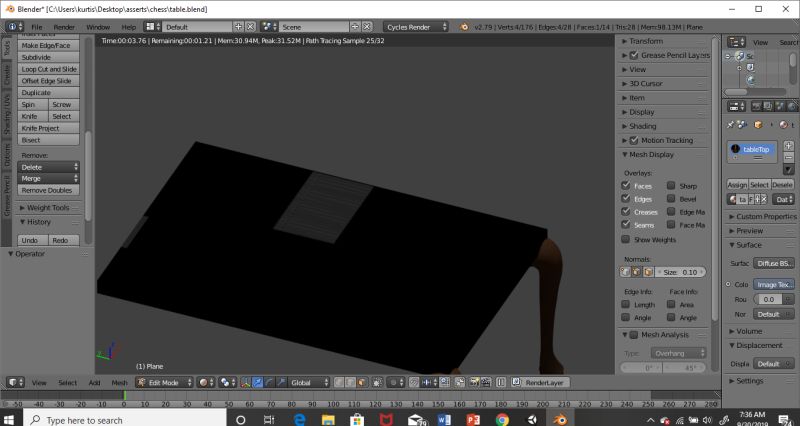The image size is (800, 426).
Task: Click the screen layout browse icon
Action: [152, 27]
